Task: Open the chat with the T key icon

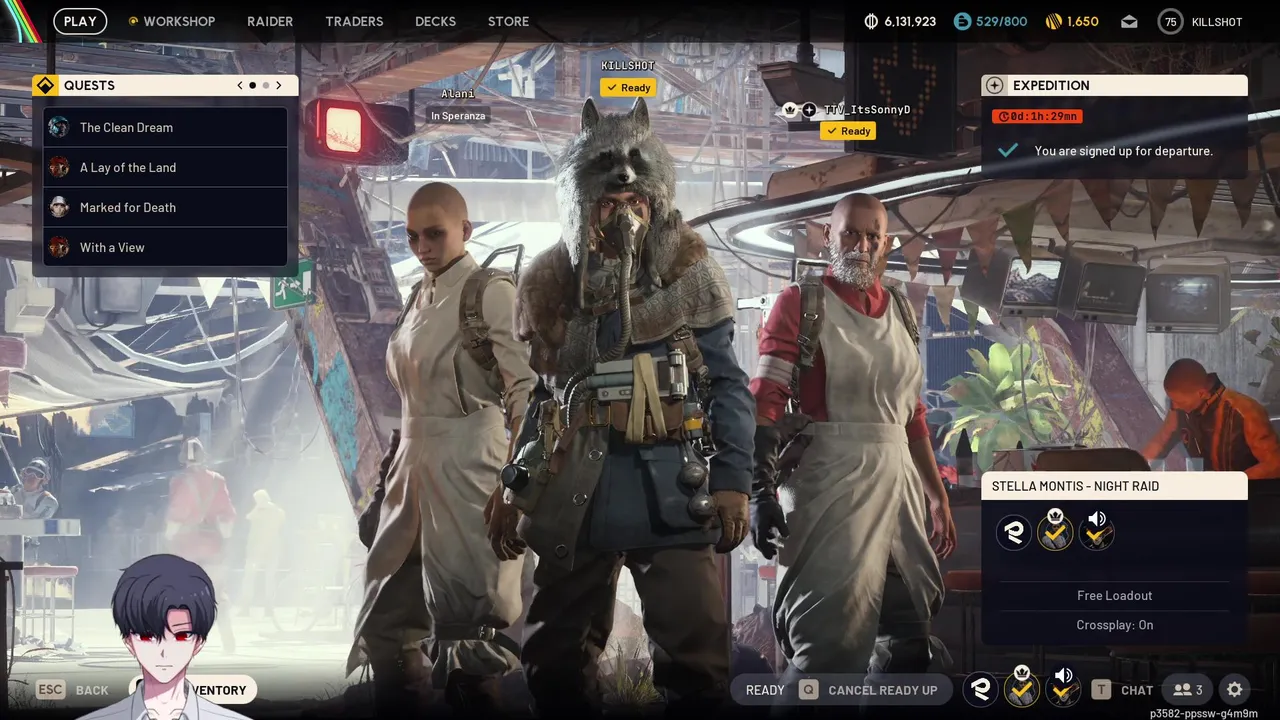Action: pyautogui.click(x=1101, y=690)
